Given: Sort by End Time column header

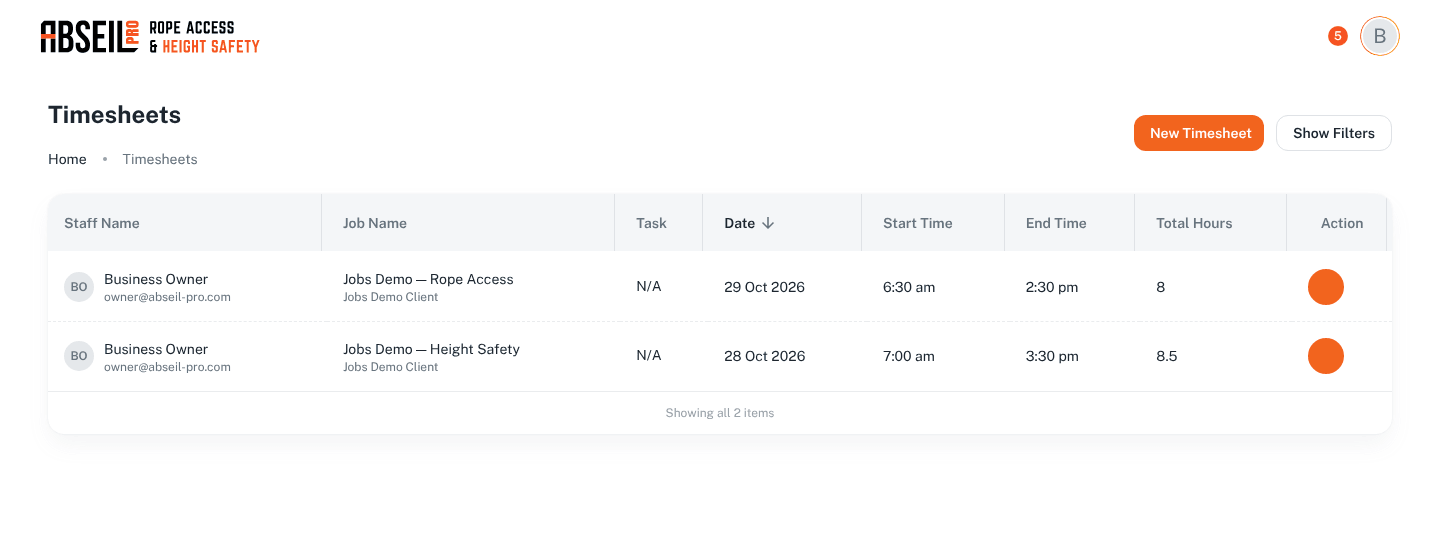Looking at the screenshot, I should pyautogui.click(x=1056, y=223).
